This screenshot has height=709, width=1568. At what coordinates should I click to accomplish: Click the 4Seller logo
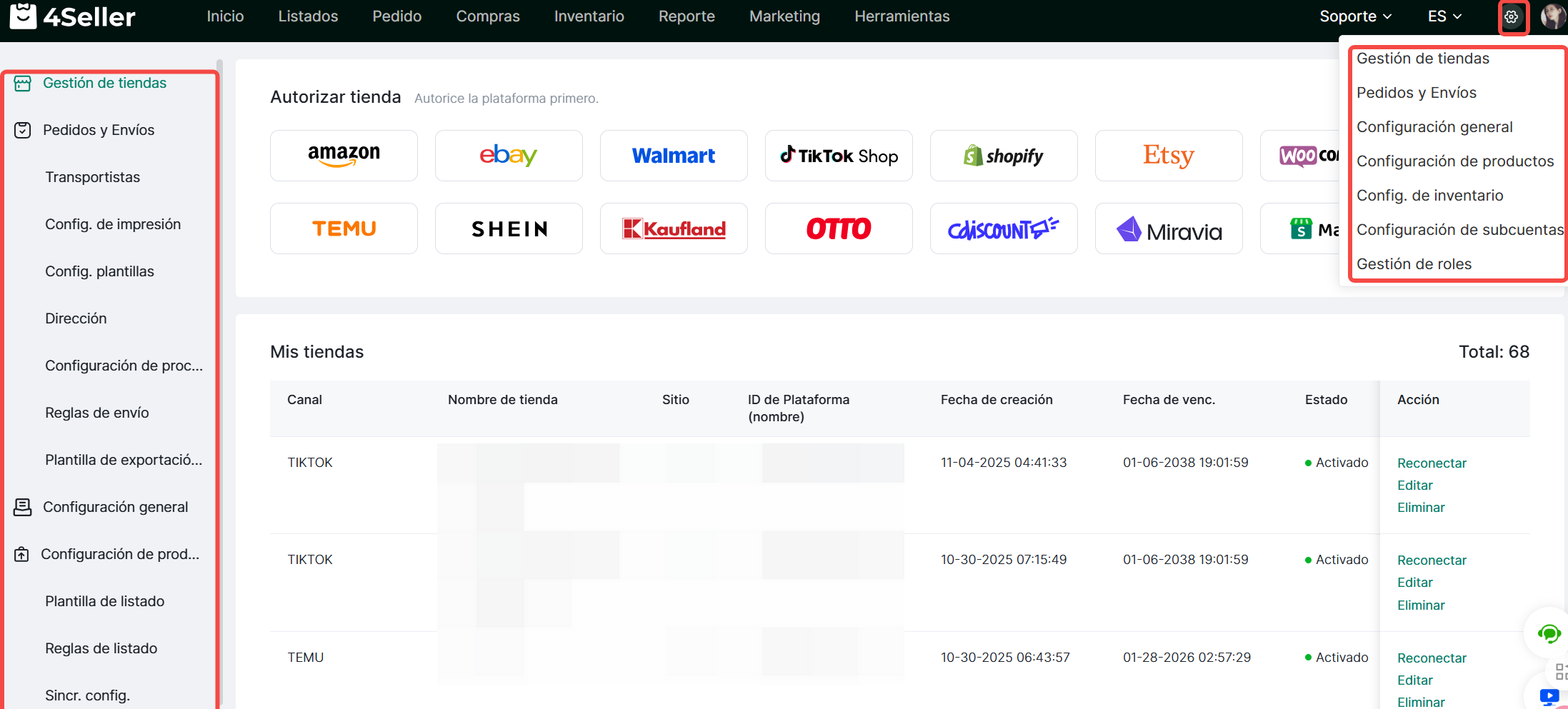click(73, 16)
